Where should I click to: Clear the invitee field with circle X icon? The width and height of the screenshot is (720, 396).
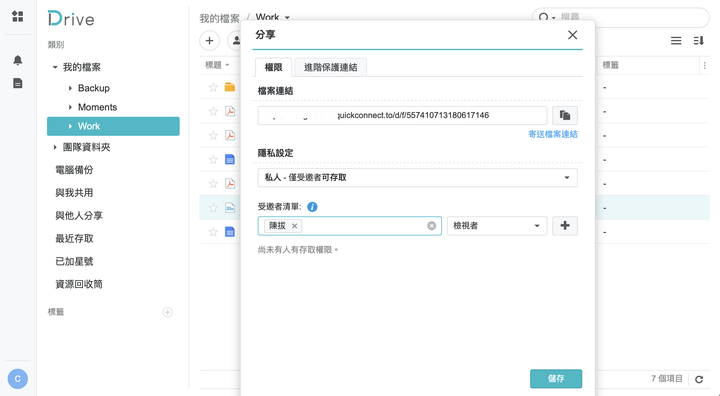pos(432,226)
